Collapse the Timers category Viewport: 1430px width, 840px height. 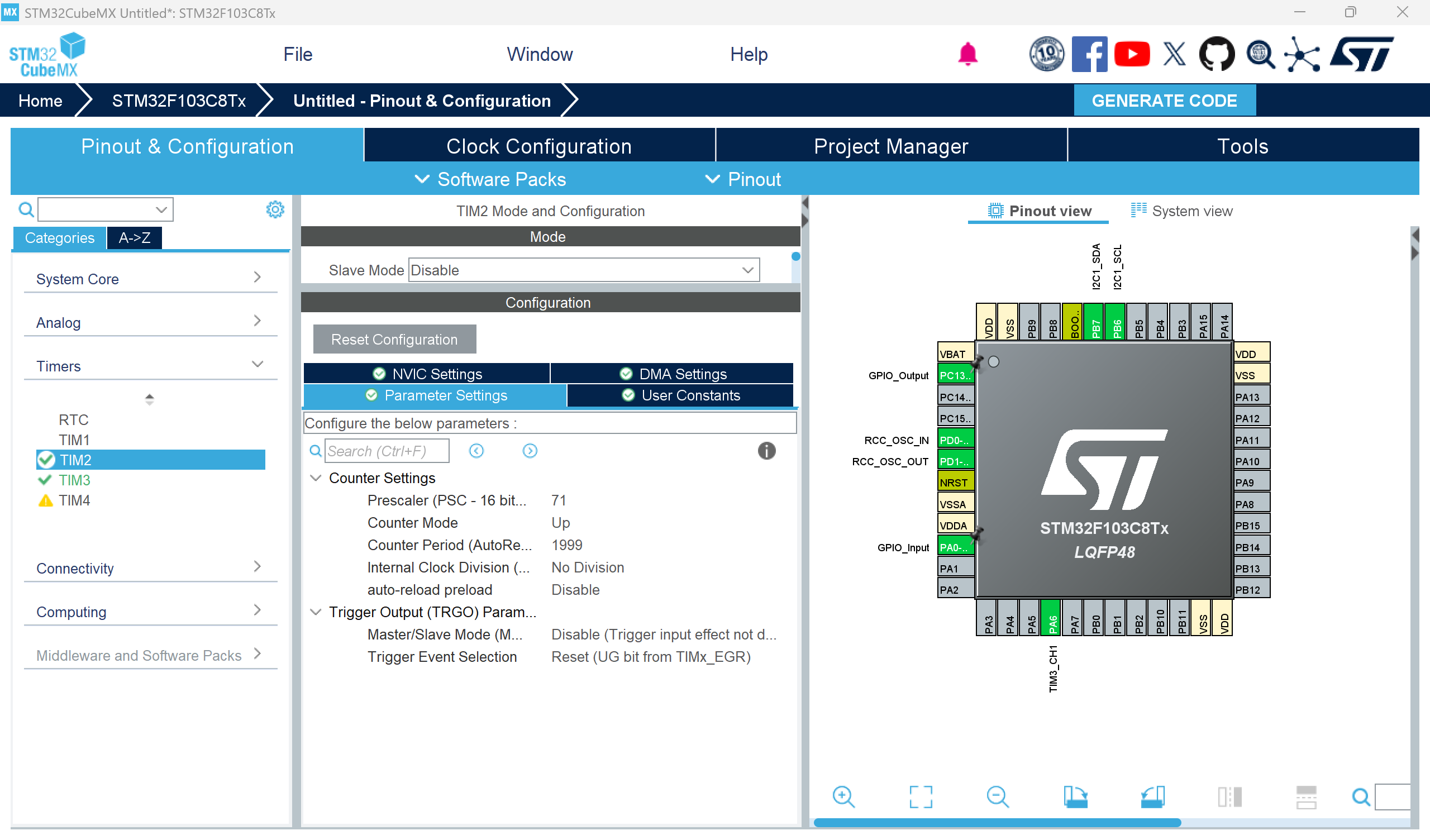click(150, 366)
